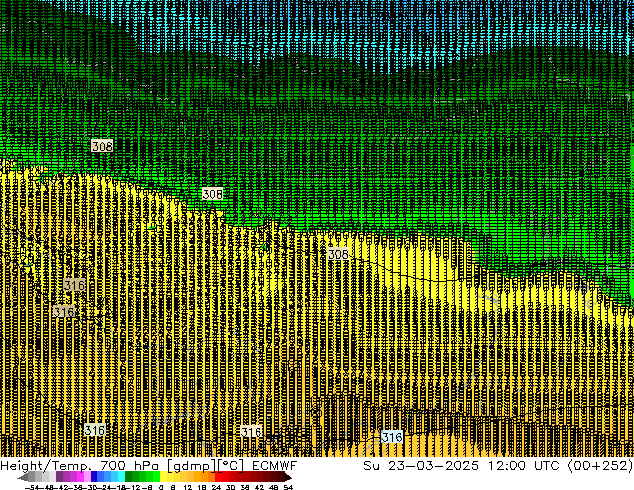Click the "(00+252)" forecast hour text

[x=600, y=466]
